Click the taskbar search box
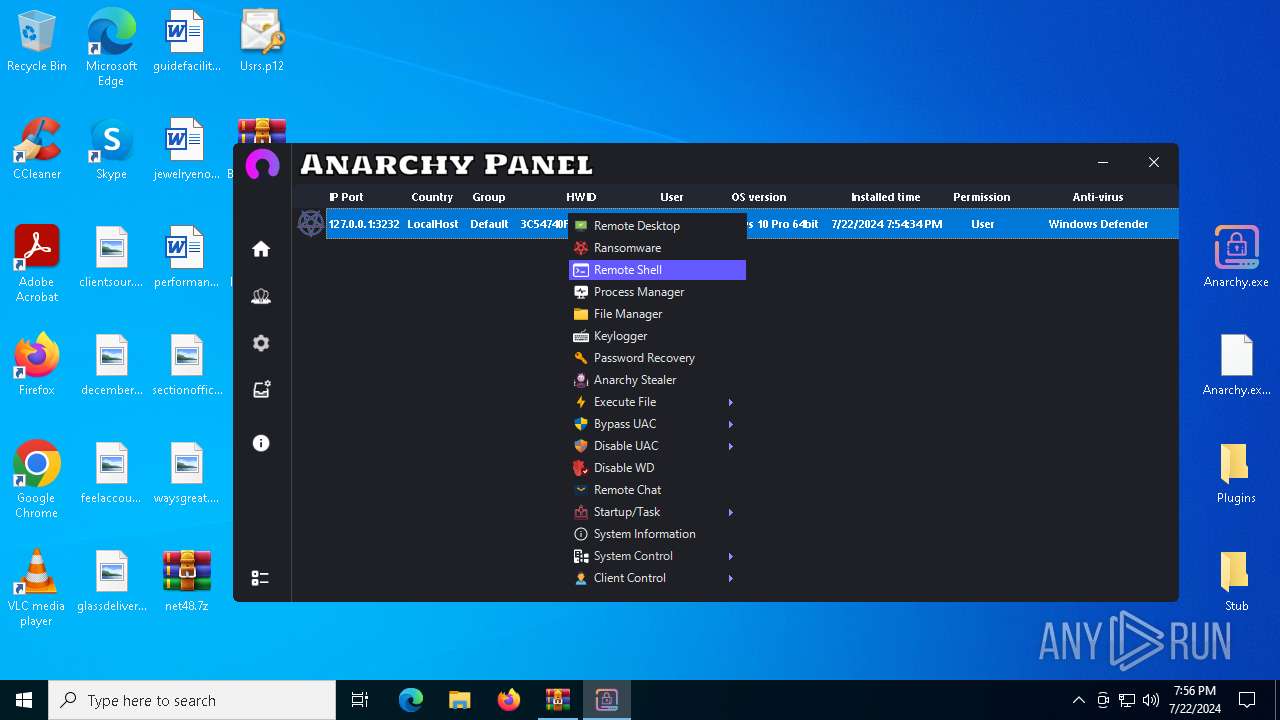The width and height of the screenshot is (1280, 720). 192,700
